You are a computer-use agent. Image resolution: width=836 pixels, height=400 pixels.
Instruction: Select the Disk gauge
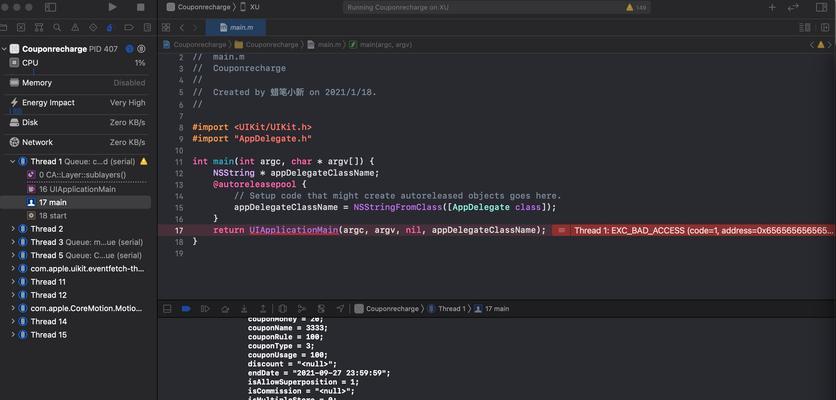tap(78, 122)
